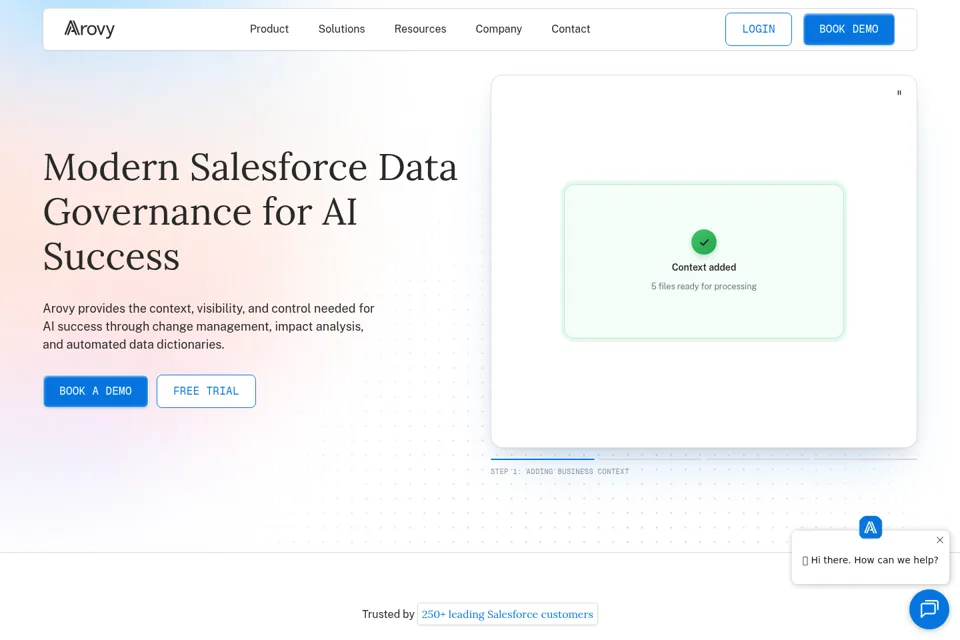The width and height of the screenshot is (960, 640).
Task: Close the chat greeting popup
Action: click(x=939, y=540)
